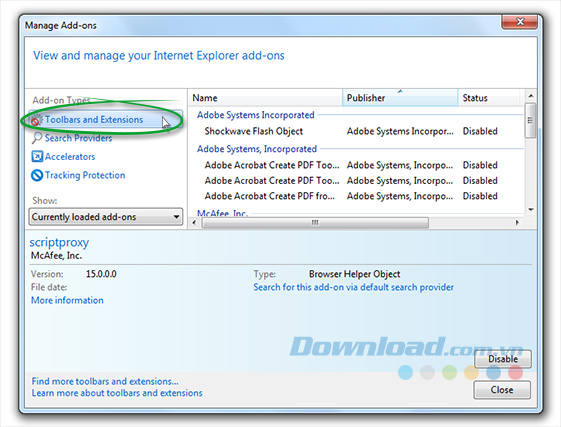Click the Search Providers magnifier icon
This screenshot has height=427, width=561.
click(37, 138)
